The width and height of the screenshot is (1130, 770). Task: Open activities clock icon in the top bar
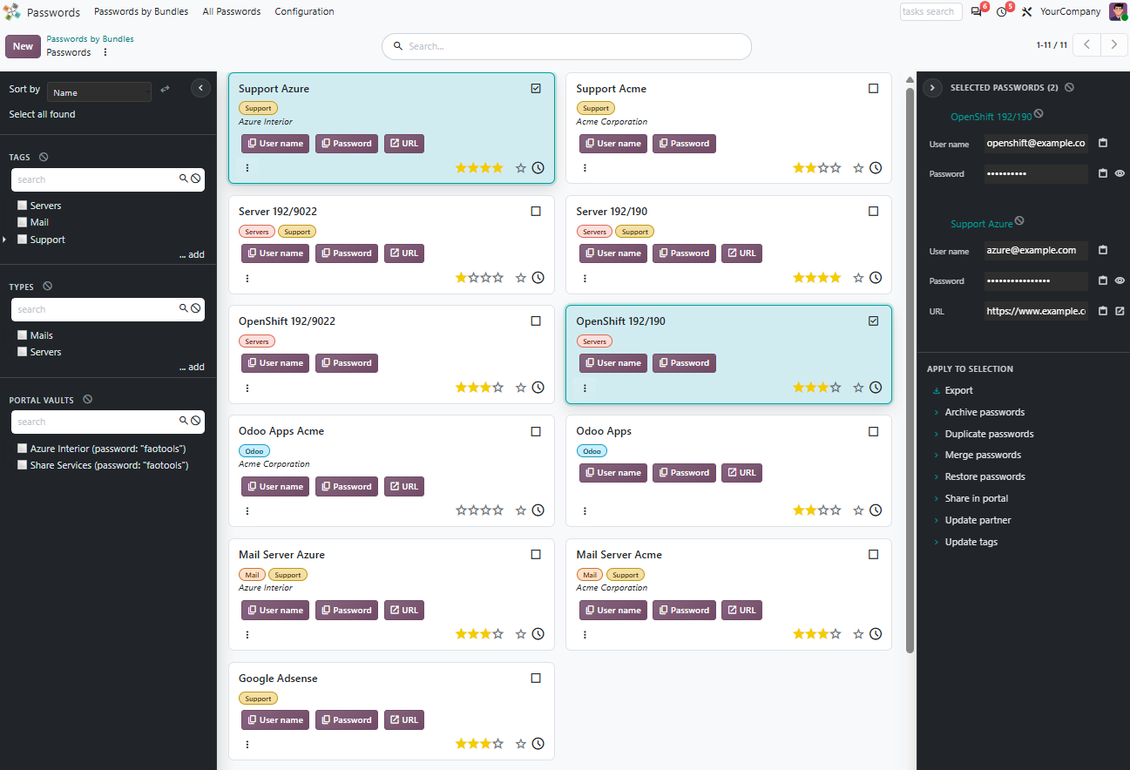click(x=1002, y=12)
